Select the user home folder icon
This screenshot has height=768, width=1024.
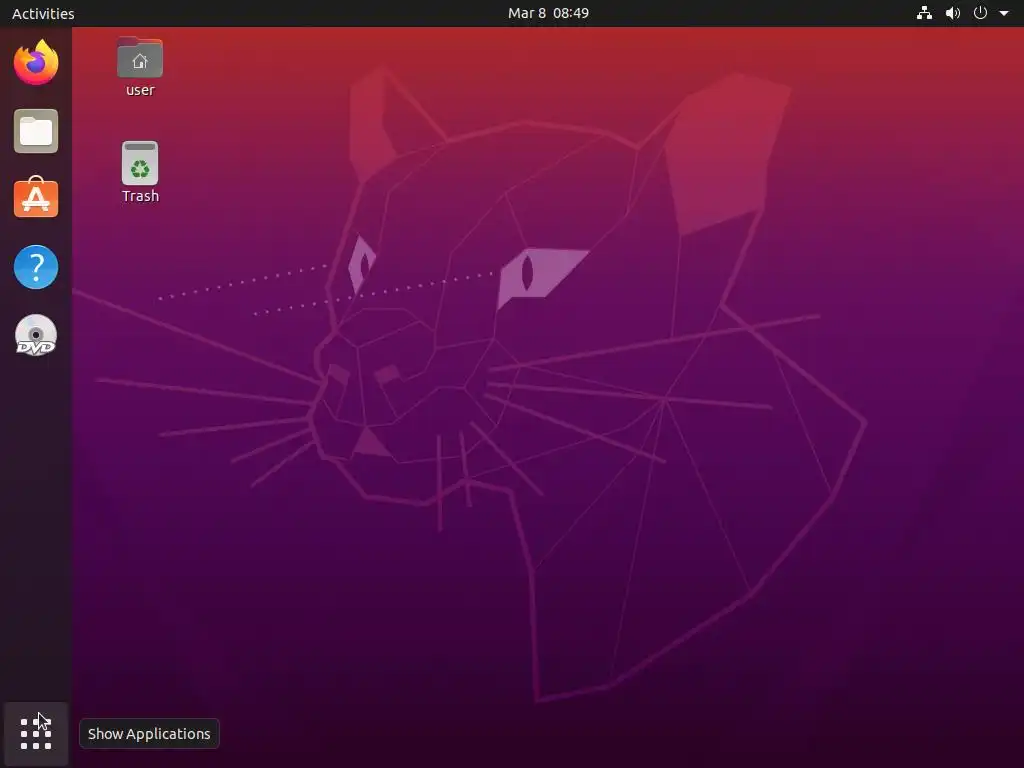140,67
